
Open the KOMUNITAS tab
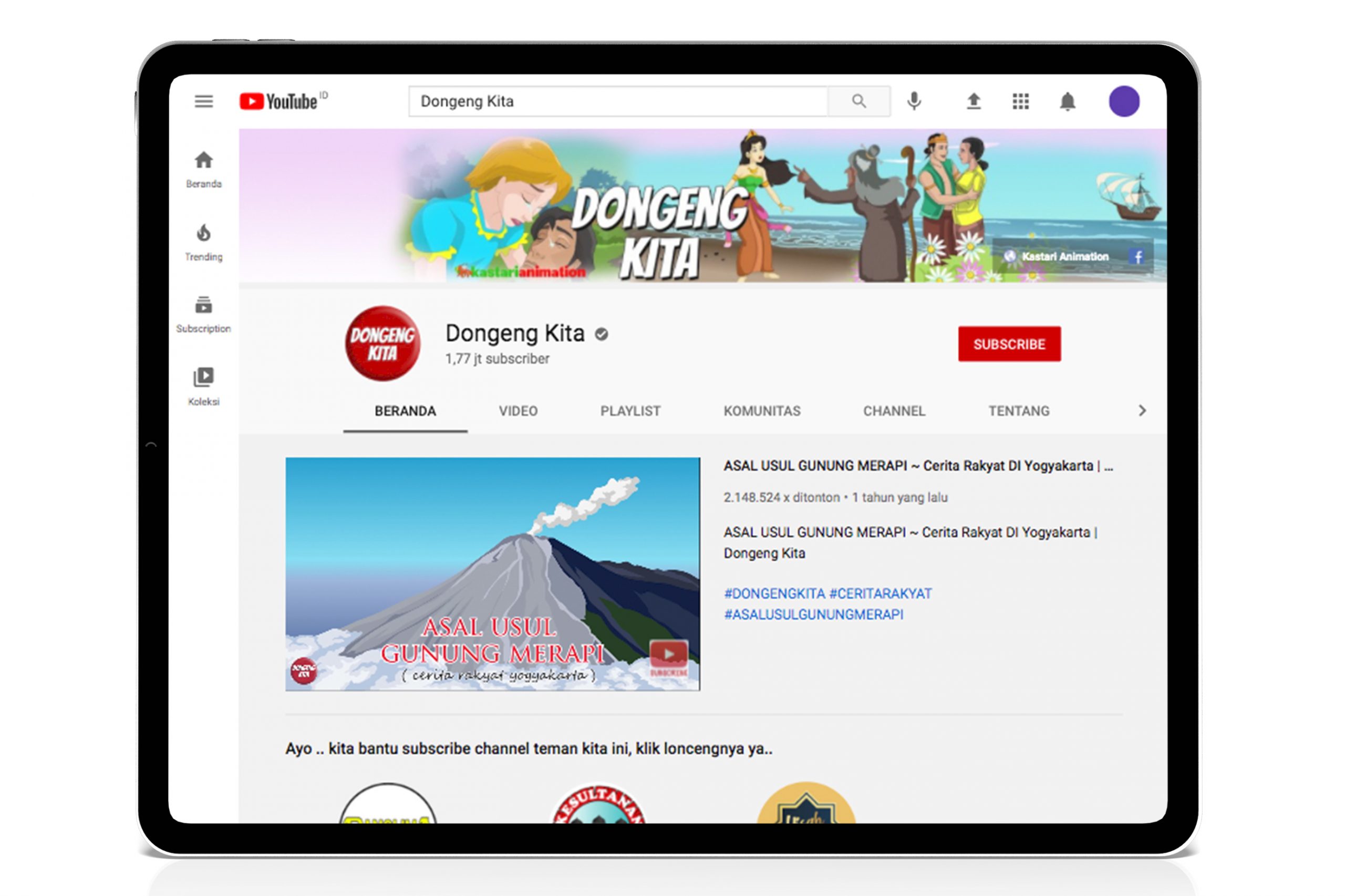[761, 411]
